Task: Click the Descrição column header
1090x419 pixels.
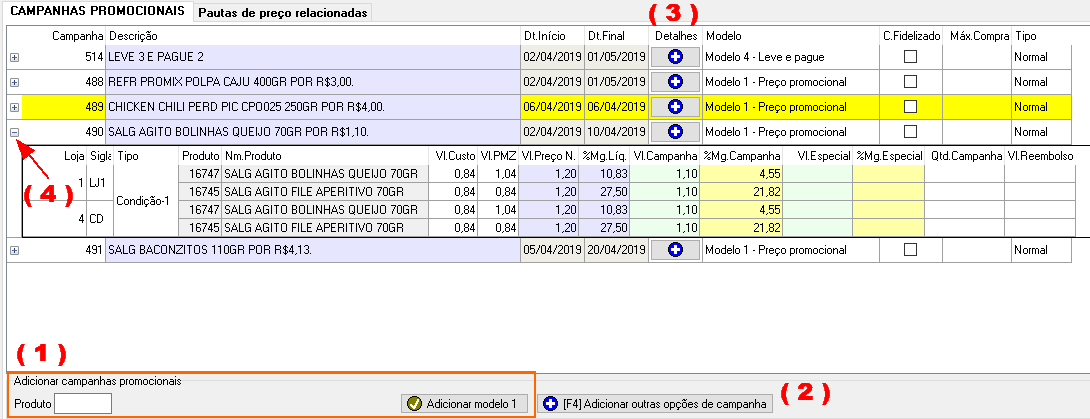Action: [313, 35]
